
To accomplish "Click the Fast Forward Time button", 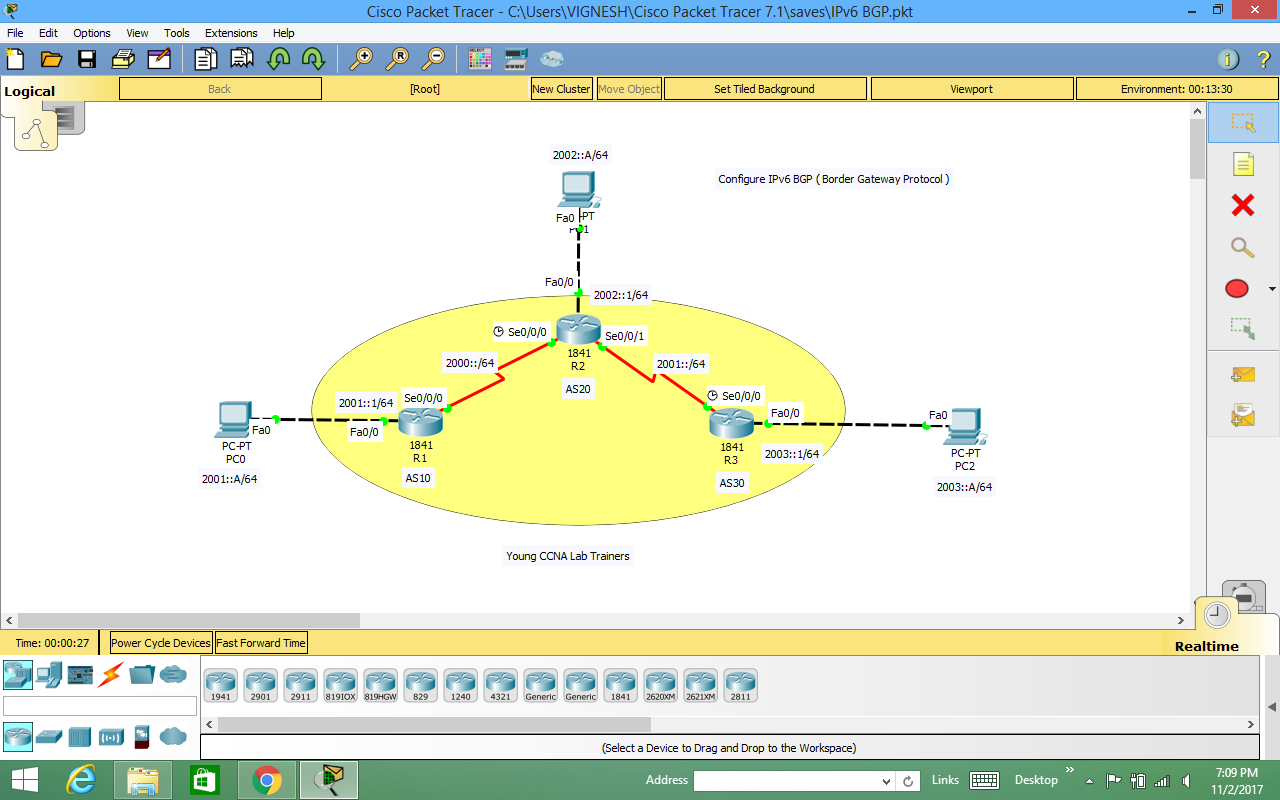I will [260, 642].
